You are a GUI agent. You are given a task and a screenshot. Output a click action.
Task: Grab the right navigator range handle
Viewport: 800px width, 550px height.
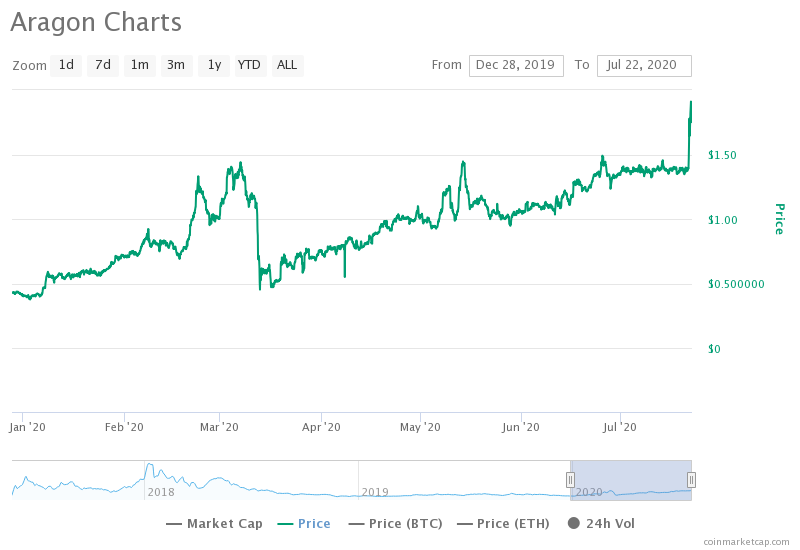pyautogui.click(x=691, y=480)
